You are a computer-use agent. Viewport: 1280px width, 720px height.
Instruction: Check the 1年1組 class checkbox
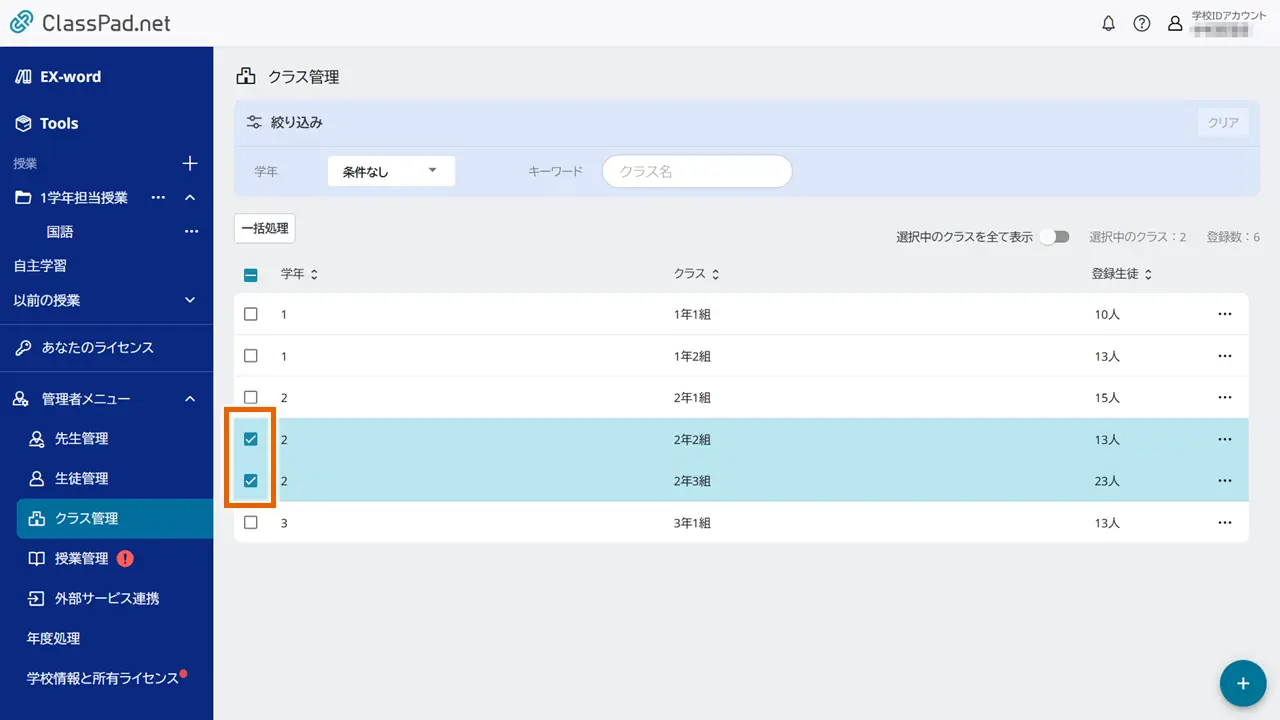coord(251,314)
